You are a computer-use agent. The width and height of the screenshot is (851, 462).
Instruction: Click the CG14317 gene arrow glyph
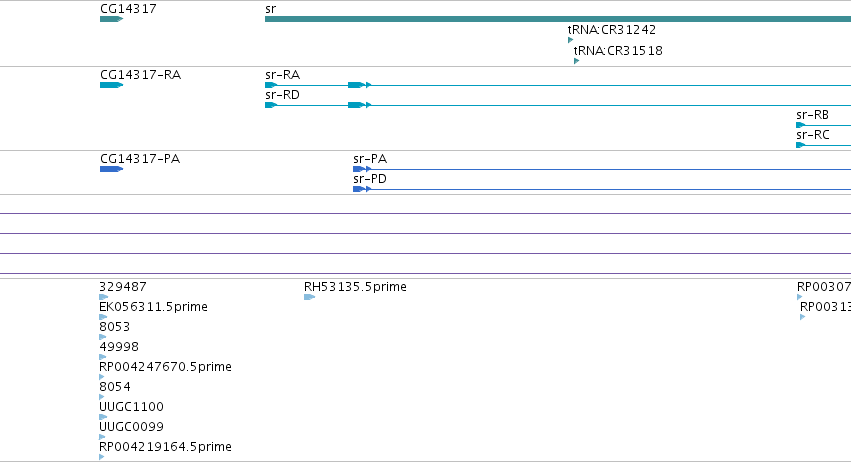[x=111, y=19]
